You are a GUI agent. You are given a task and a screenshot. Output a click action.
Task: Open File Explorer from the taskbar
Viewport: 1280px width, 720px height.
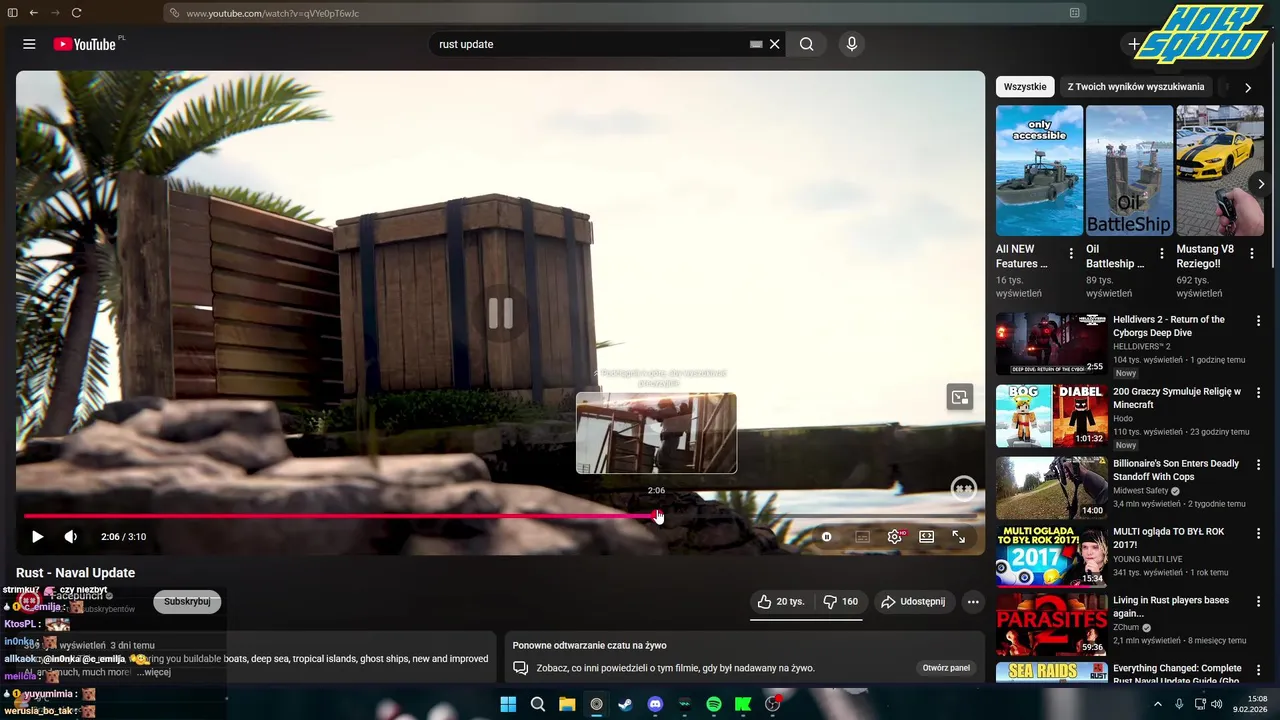[x=567, y=705]
